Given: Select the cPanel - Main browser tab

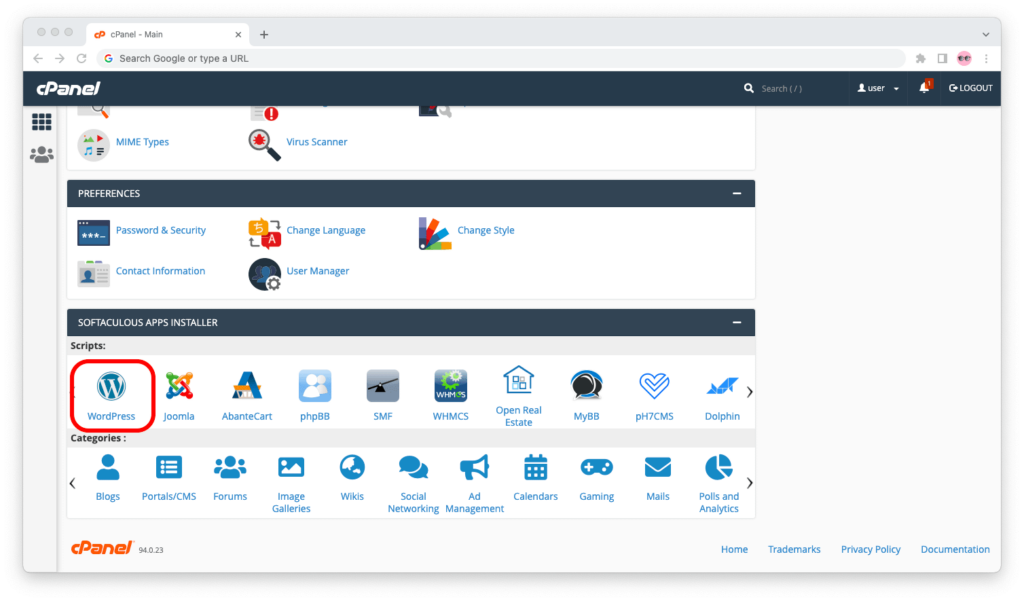Looking at the screenshot, I should click(x=167, y=35).
